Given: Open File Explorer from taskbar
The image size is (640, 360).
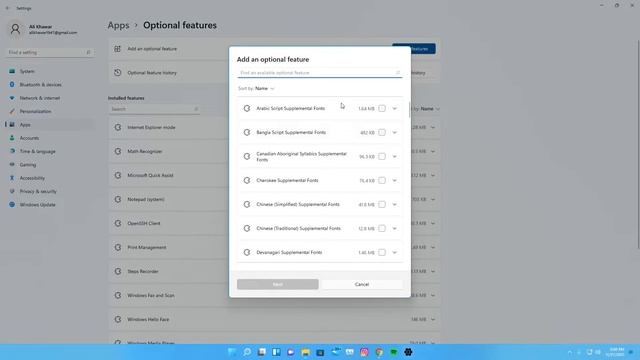Looking at the screenshot, I should coord(305,352).
